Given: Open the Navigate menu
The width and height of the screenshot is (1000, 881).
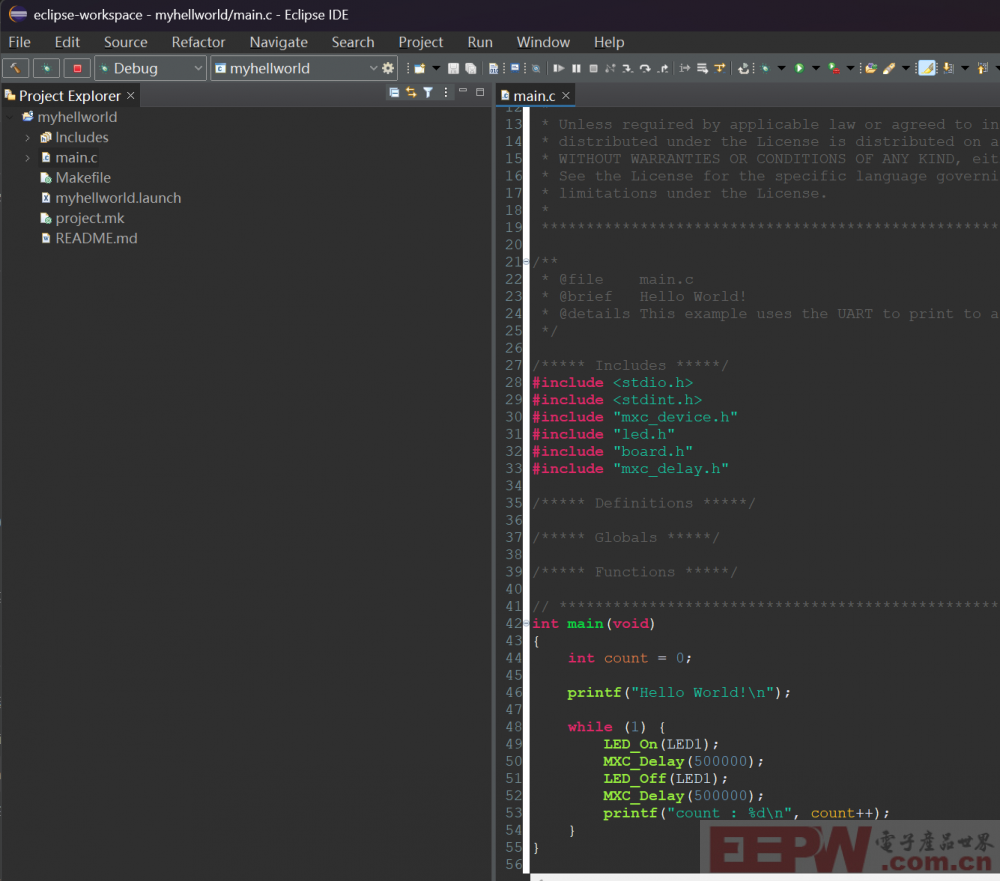Looking at the screenshot, I should (x=279, y=42).
